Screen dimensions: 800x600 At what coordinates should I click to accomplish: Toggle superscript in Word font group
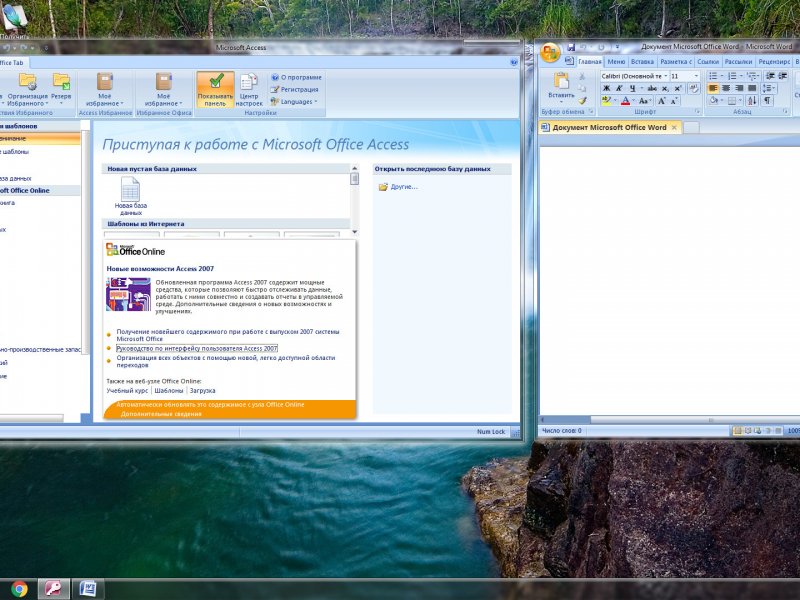[x=678, y=88]
